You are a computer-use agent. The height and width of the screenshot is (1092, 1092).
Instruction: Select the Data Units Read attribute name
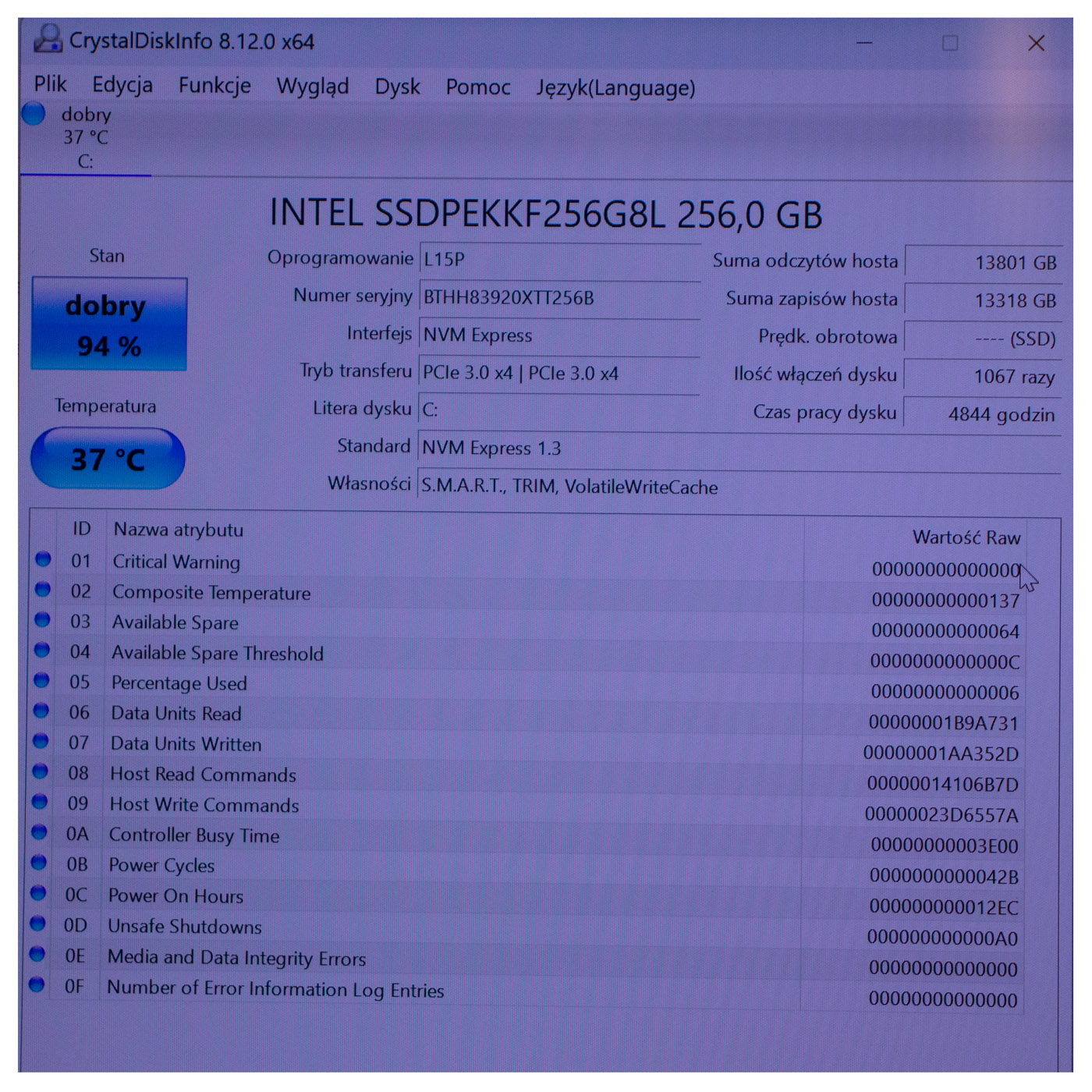(176, 713)
